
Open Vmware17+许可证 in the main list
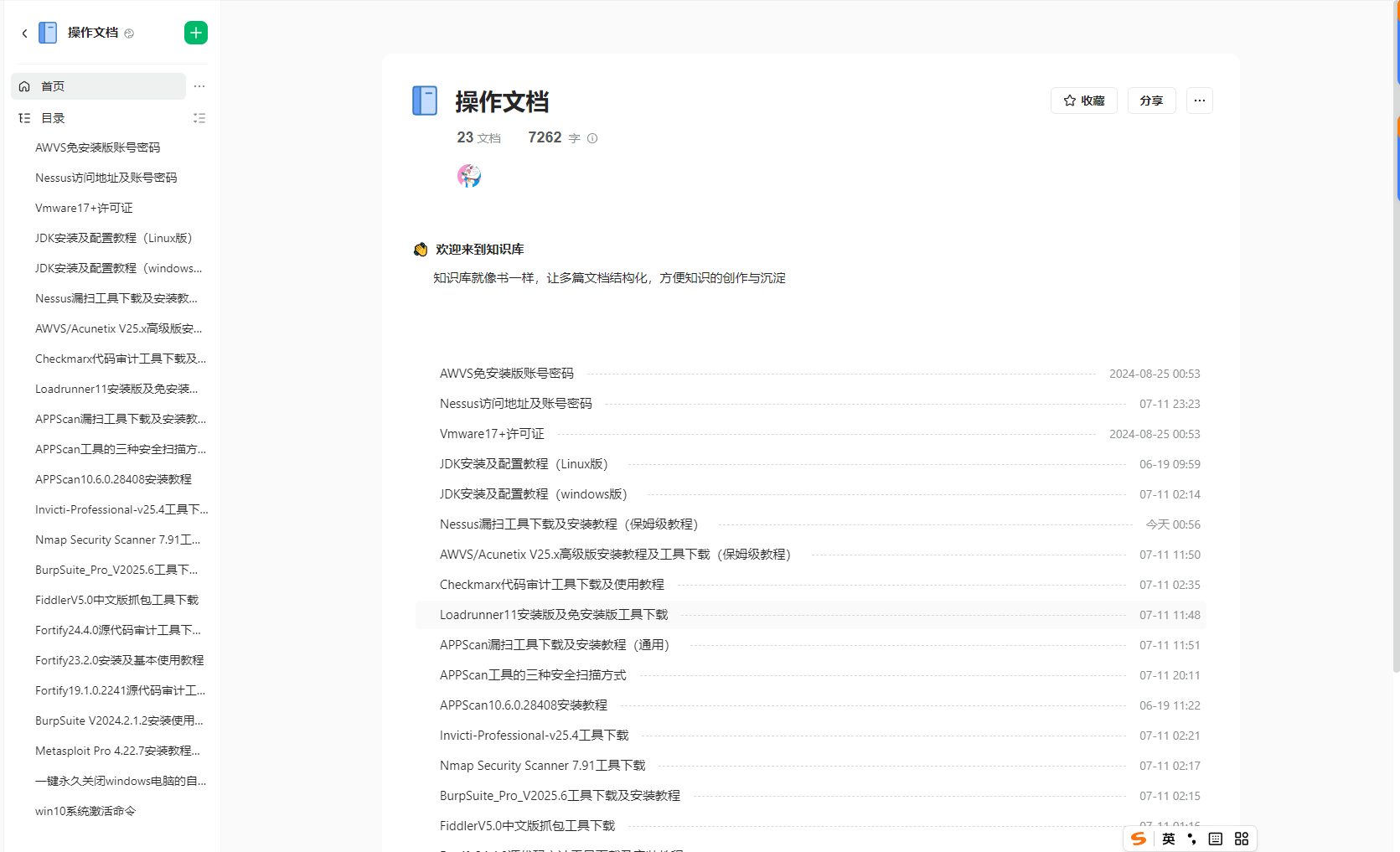(x=492, y=434)
